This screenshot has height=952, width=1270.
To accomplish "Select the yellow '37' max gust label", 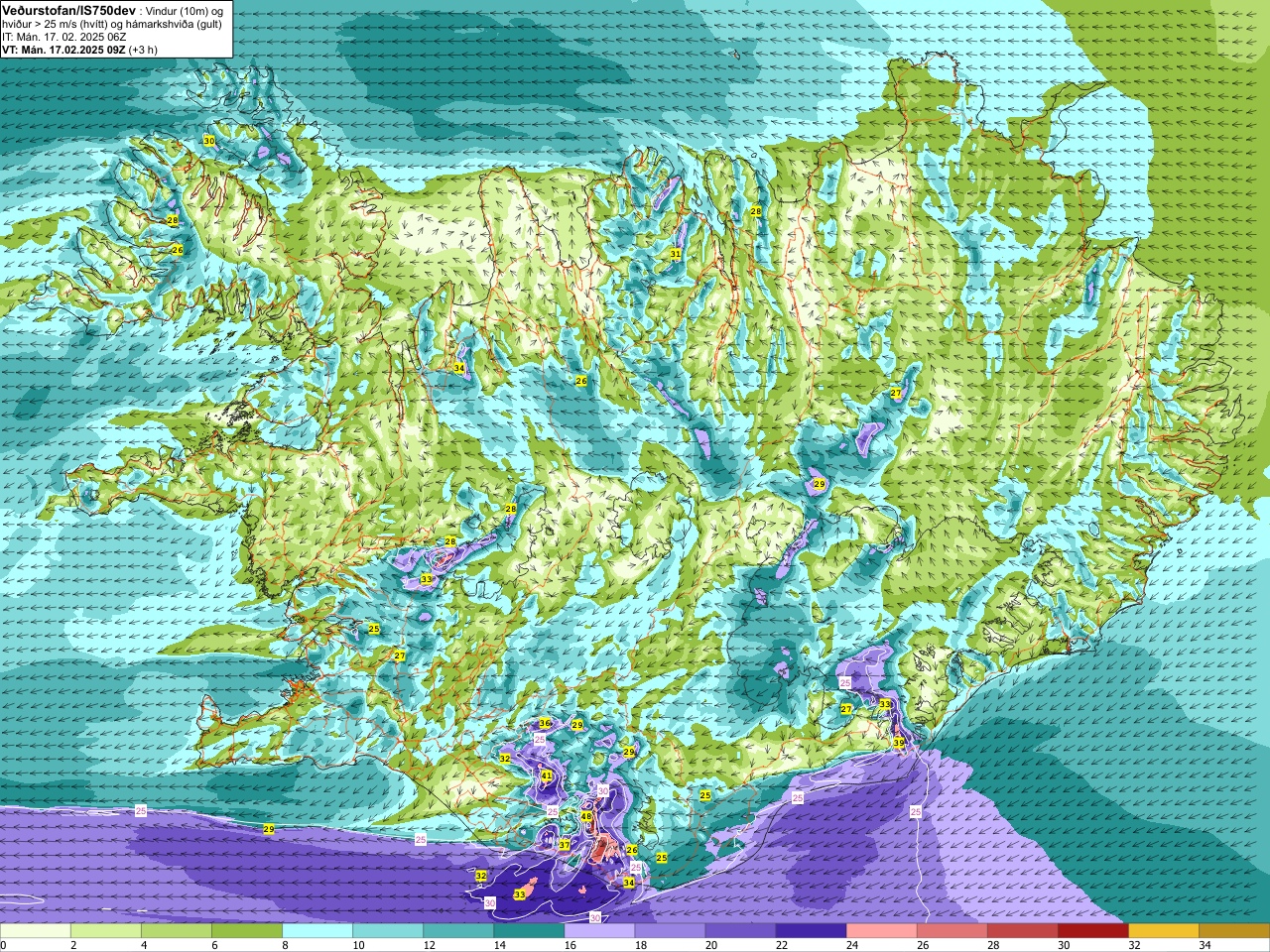I will pos(564,845).
